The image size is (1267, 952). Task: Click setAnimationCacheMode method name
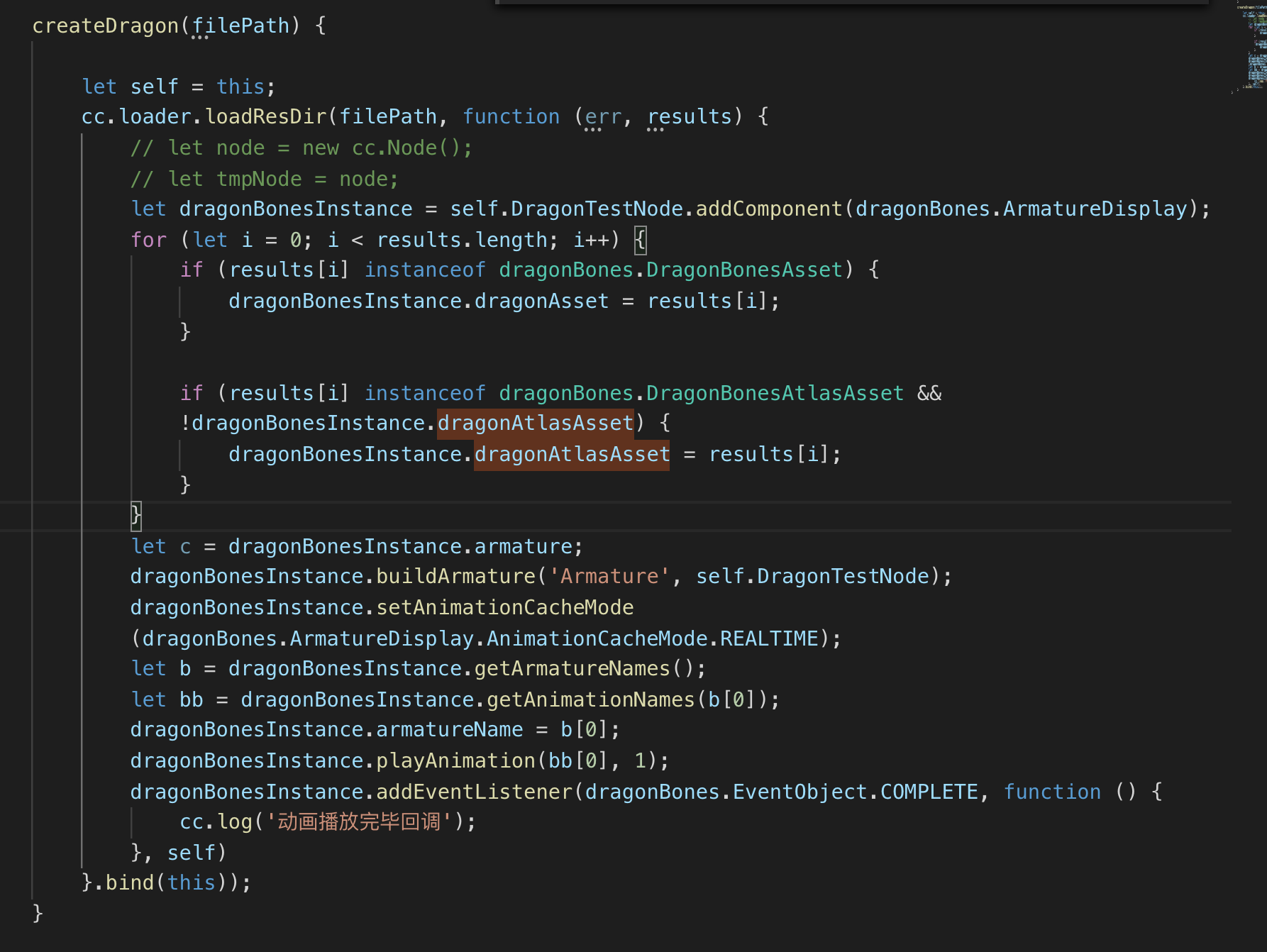click(505, 607)
